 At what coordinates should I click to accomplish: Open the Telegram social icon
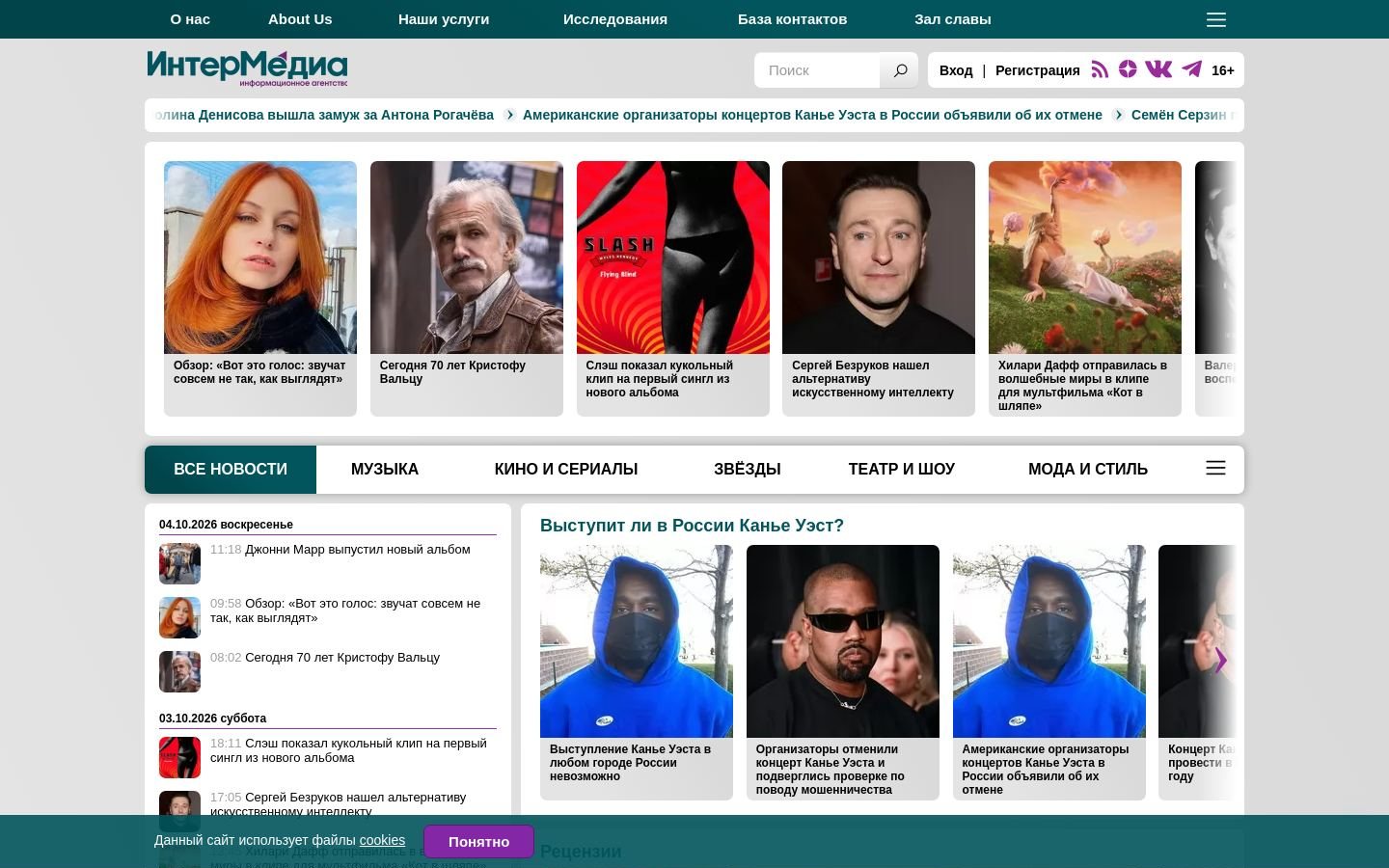click(x=1192, y=69)
